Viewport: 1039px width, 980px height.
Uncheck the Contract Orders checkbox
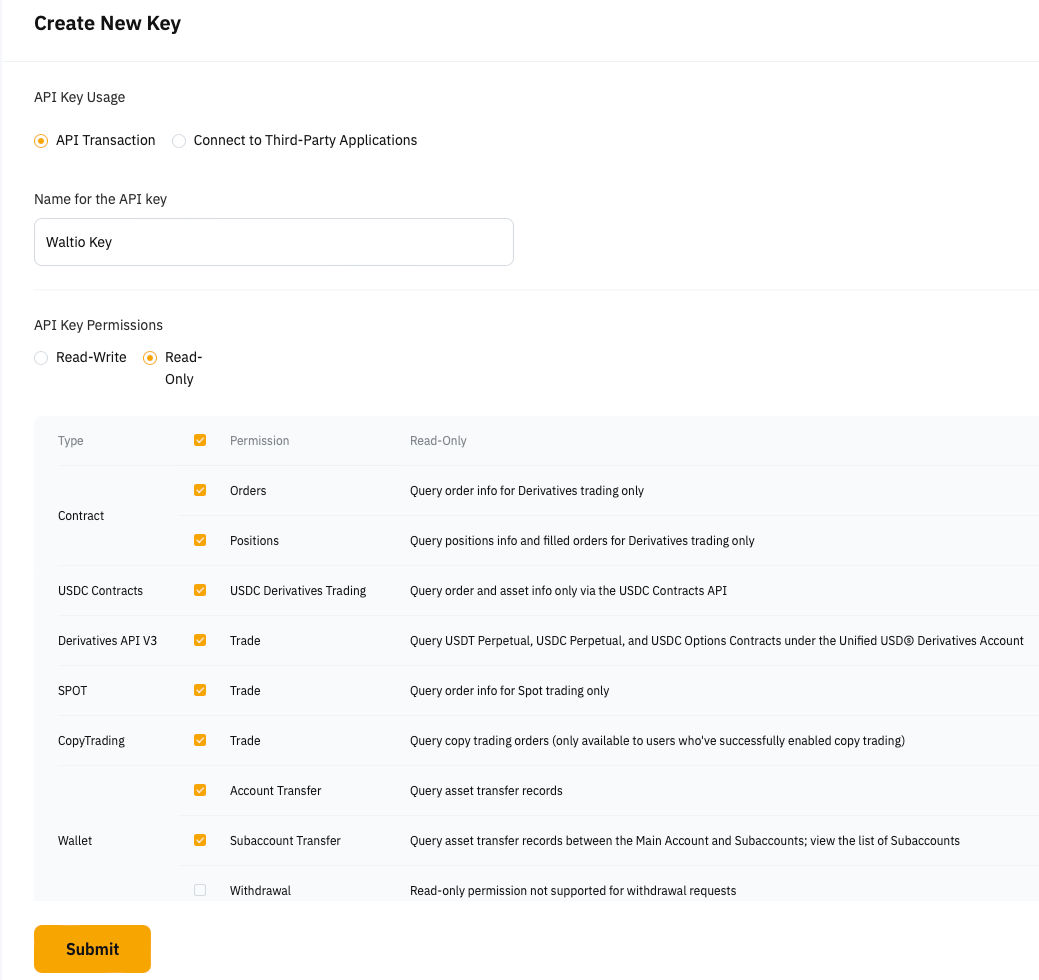coord(200,490)
